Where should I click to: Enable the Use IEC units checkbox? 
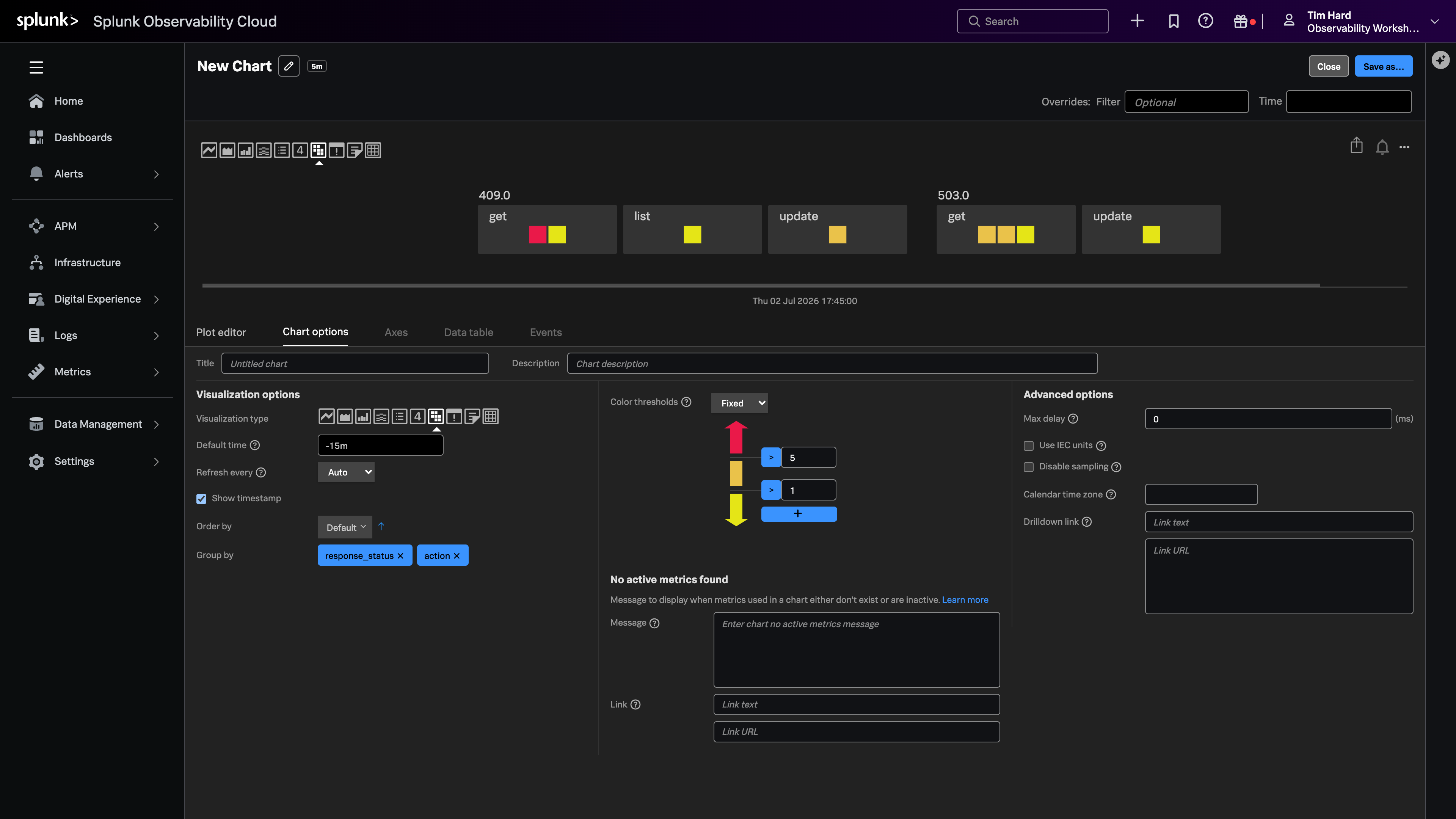click(1029, 446)
